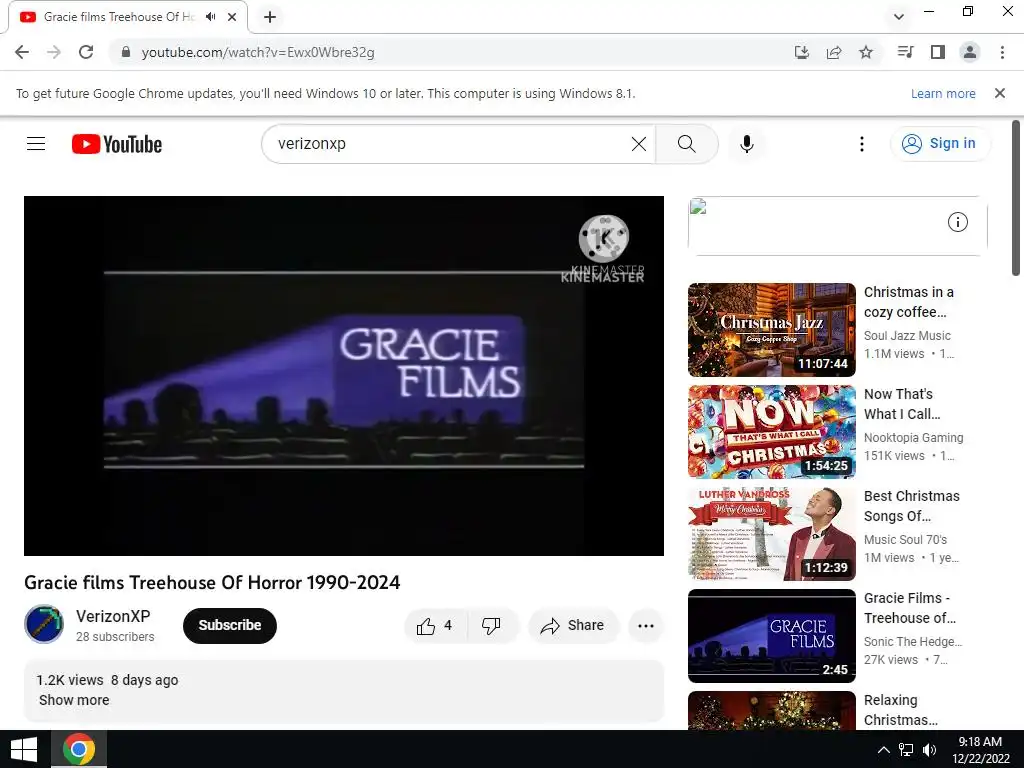
Task: Click in the video player area
Action: tap(344, 376)
